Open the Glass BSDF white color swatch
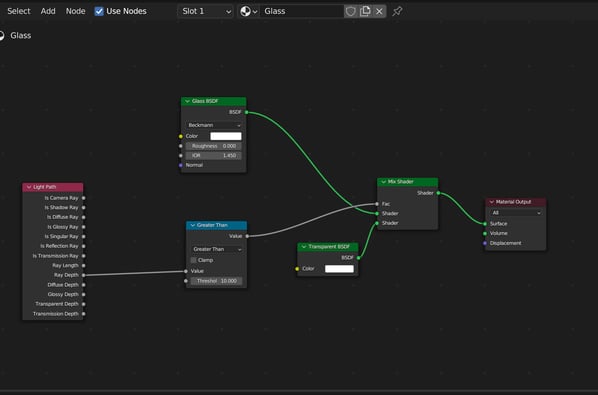Viewport: 598px width, 395px height. pyautogui.click(x=226, y=136)
